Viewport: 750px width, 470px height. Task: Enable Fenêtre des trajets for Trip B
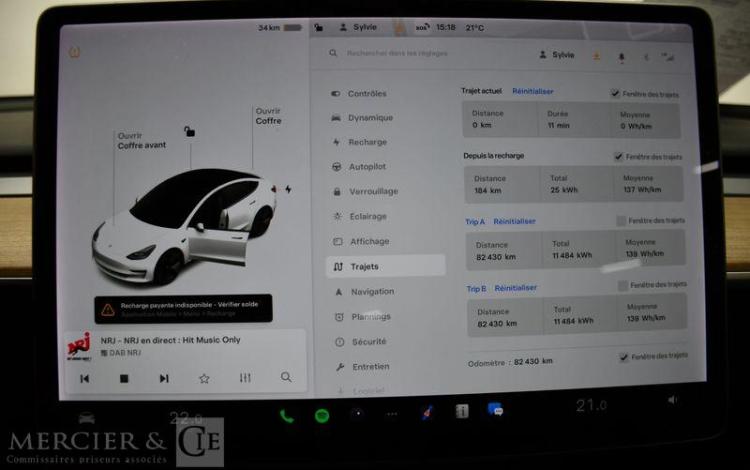point(623,285)
